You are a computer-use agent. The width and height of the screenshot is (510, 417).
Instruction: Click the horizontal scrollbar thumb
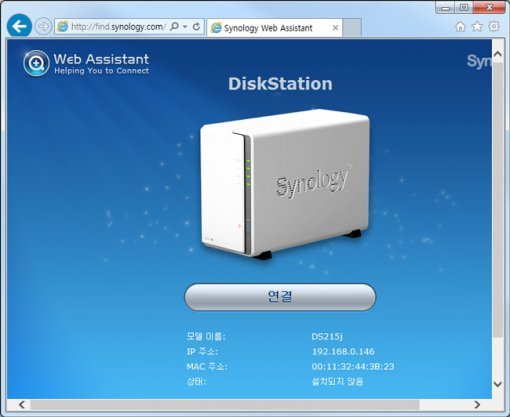(225, 405)
